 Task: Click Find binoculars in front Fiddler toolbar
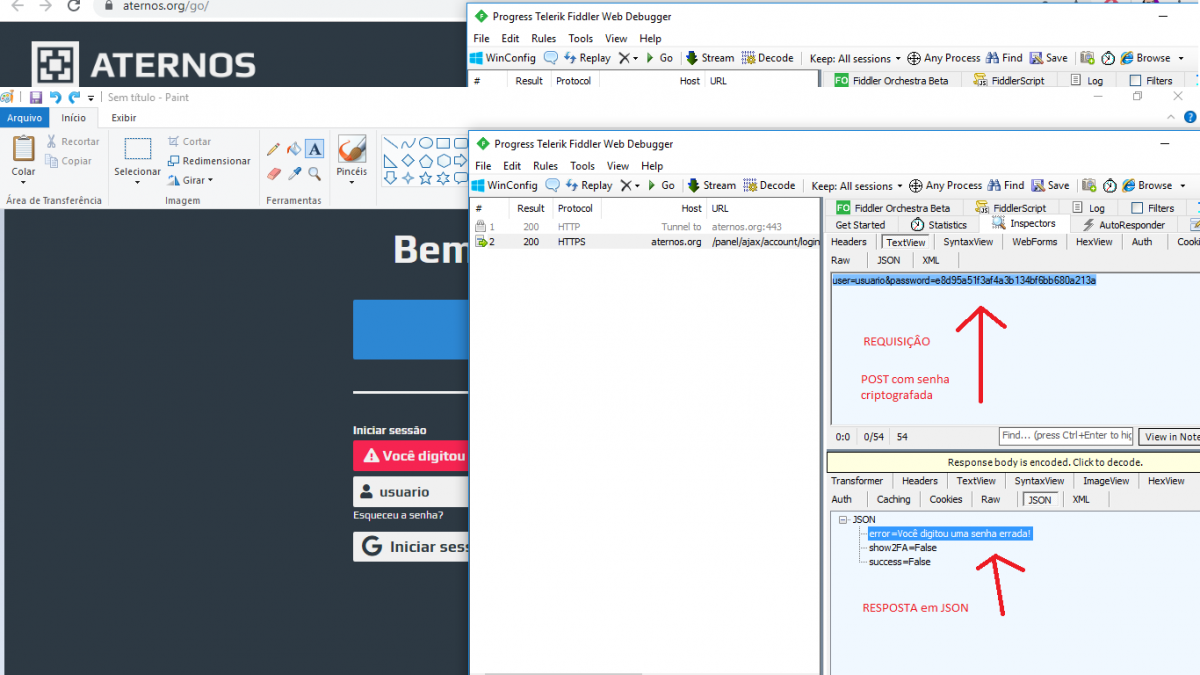(x=1005, y=185)
